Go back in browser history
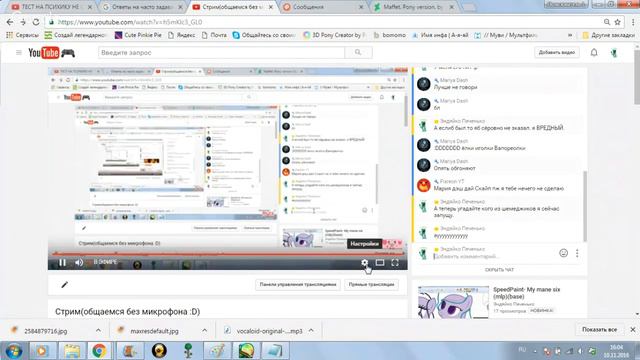Image resolution: width=640 pixels, height=360 pixels. (x=10, y=22)
